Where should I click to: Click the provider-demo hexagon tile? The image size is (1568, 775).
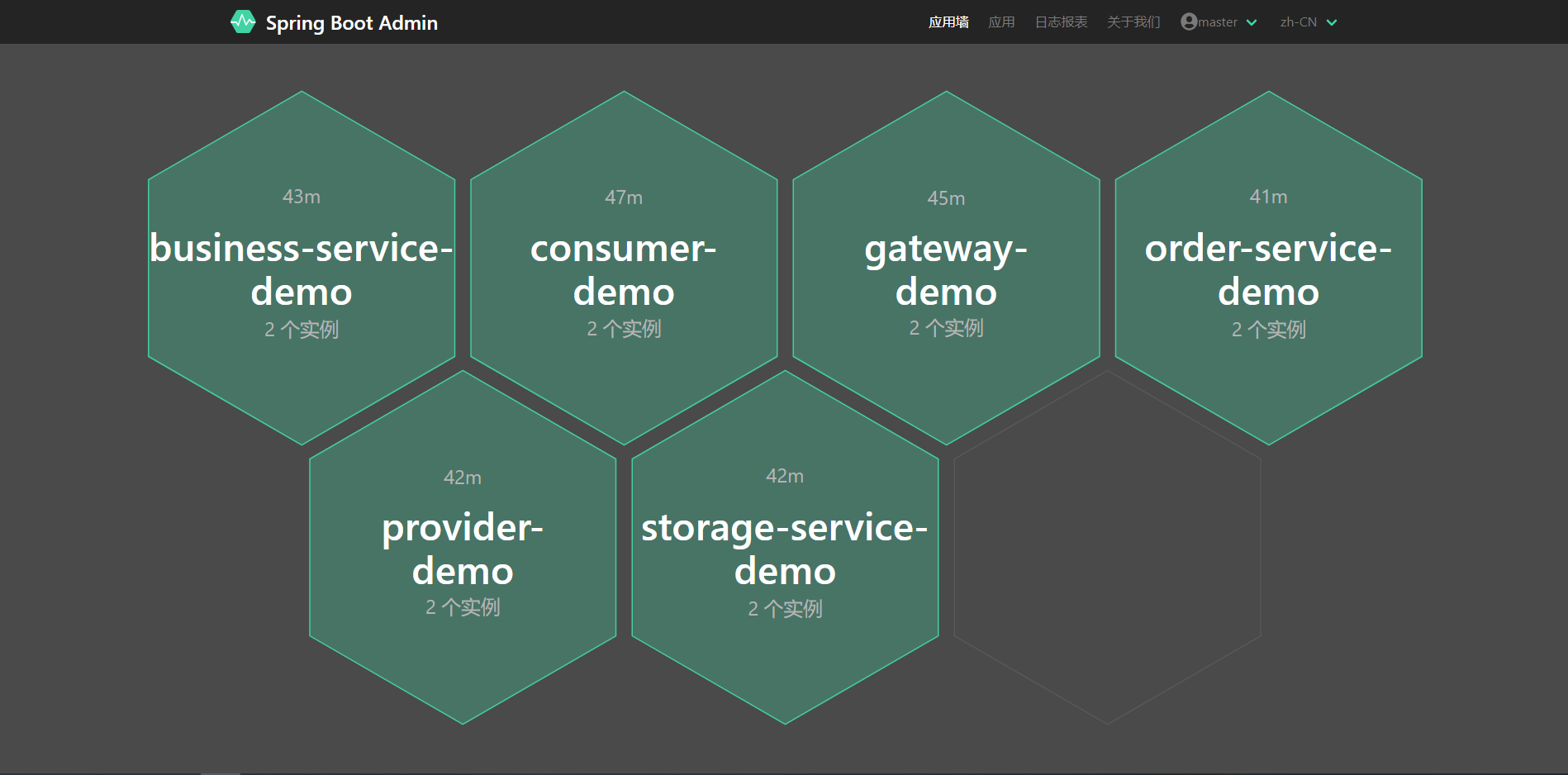point(463,548)
